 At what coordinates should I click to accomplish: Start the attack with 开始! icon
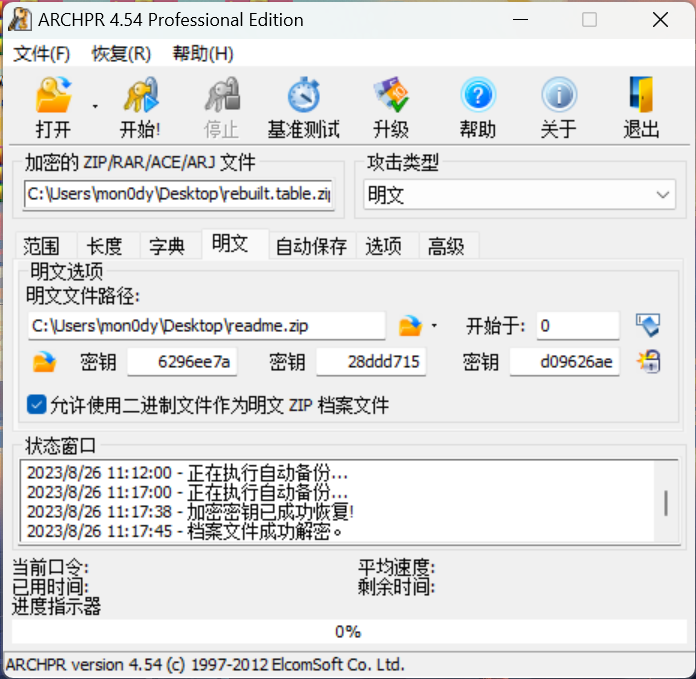pos(140,95)
